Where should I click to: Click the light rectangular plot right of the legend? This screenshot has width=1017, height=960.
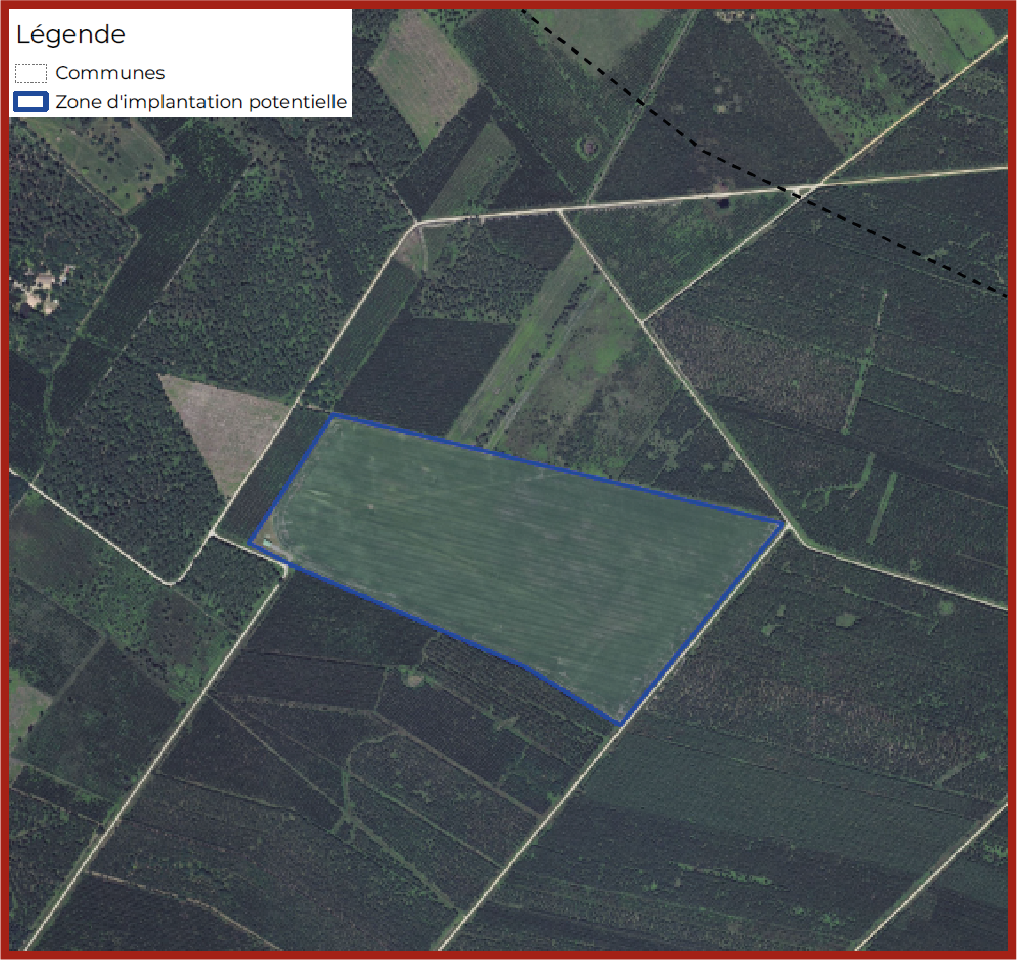422,75
